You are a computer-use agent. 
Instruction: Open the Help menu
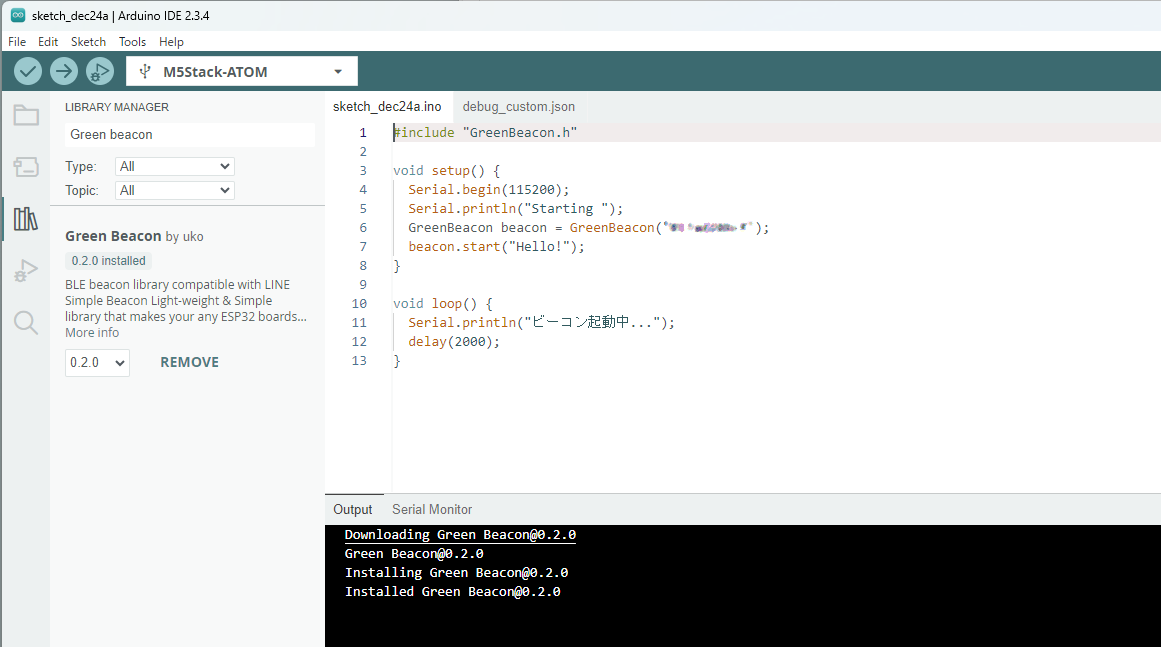[x=171, y=41]
